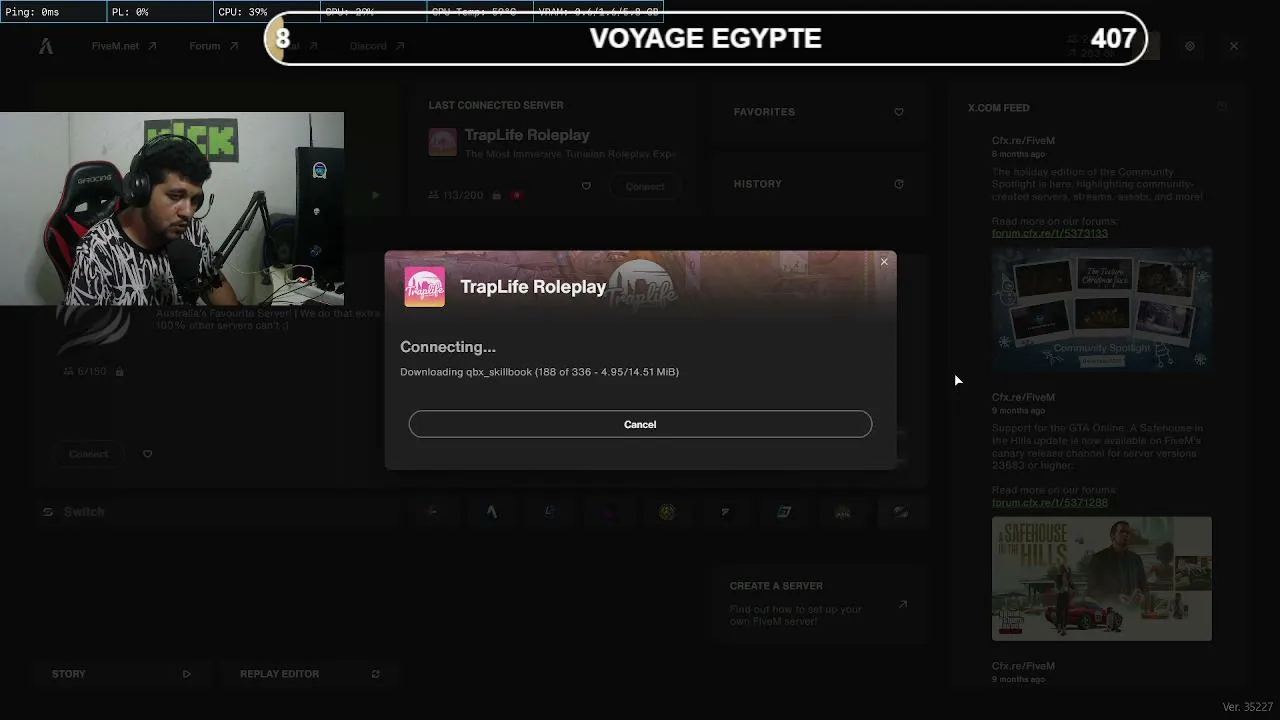Click Connect on the last connected server card
This screenshot has width=1280, height=720.
coord(645,186)
